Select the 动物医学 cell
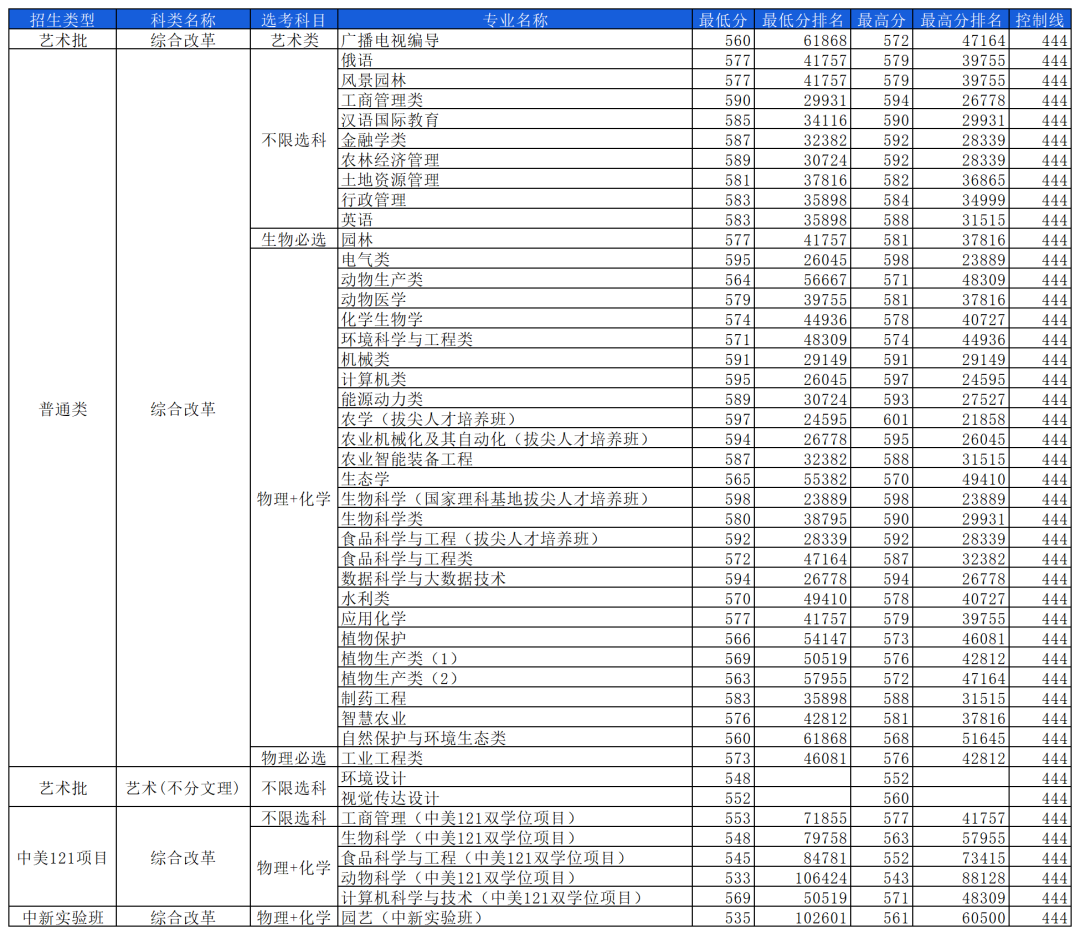 tap(515, 300)
